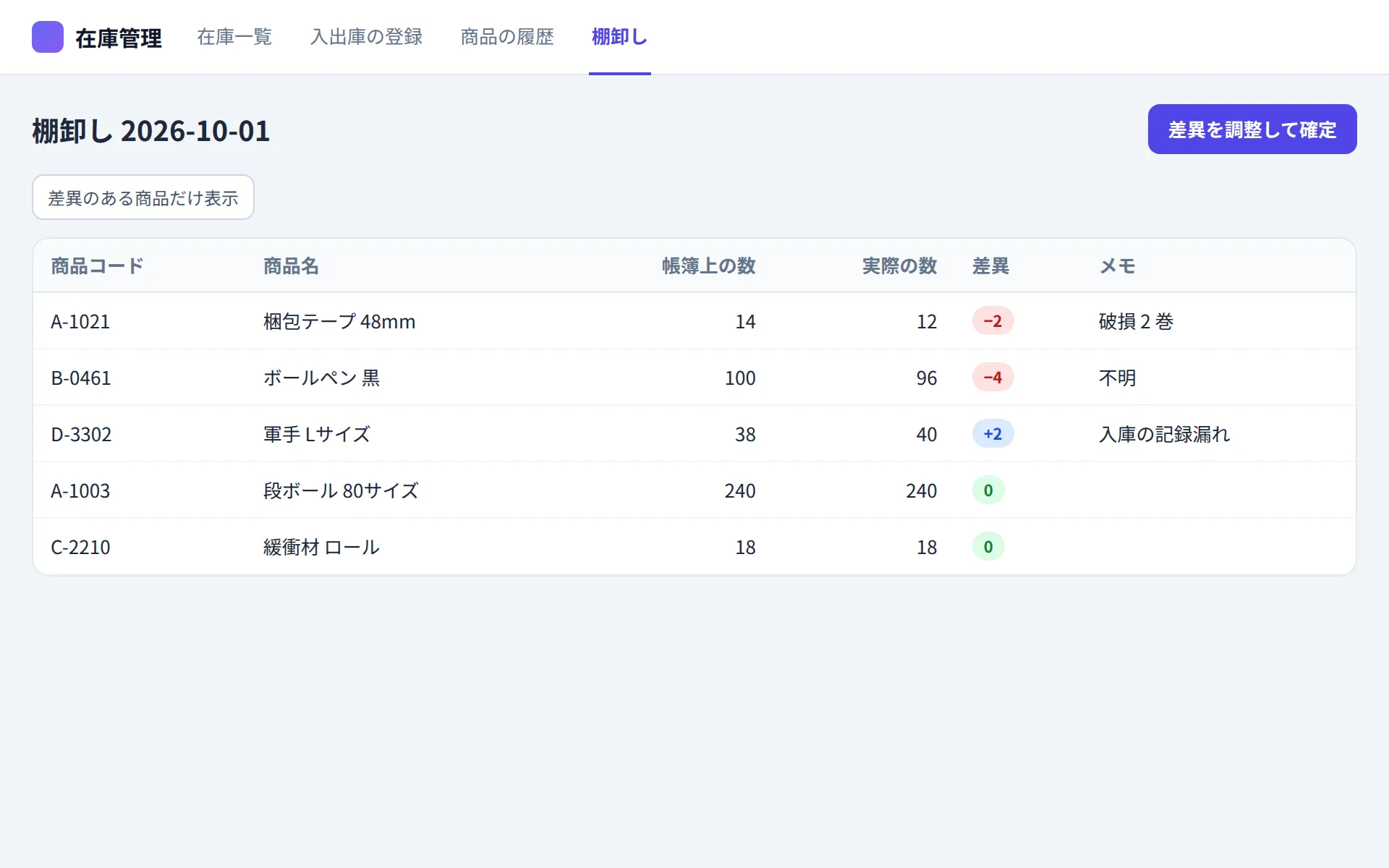Open the 在庫一覧 tab
Image resolution: width=1389 pixels, height=868 pixels.
click(234, 37)
